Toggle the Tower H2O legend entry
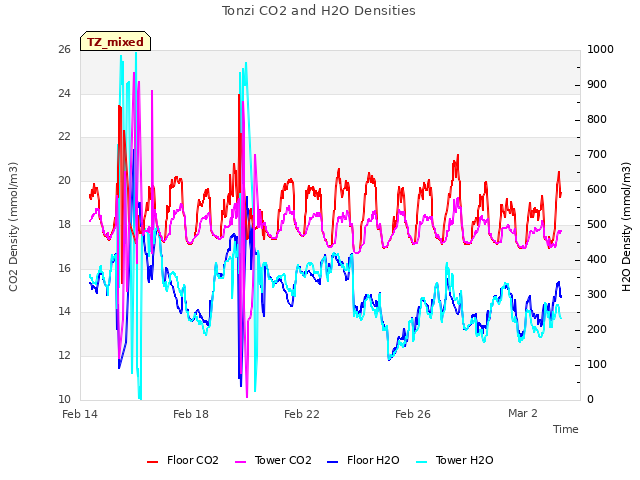This screenshot has width=640, height=480. [x=455, y=460]
